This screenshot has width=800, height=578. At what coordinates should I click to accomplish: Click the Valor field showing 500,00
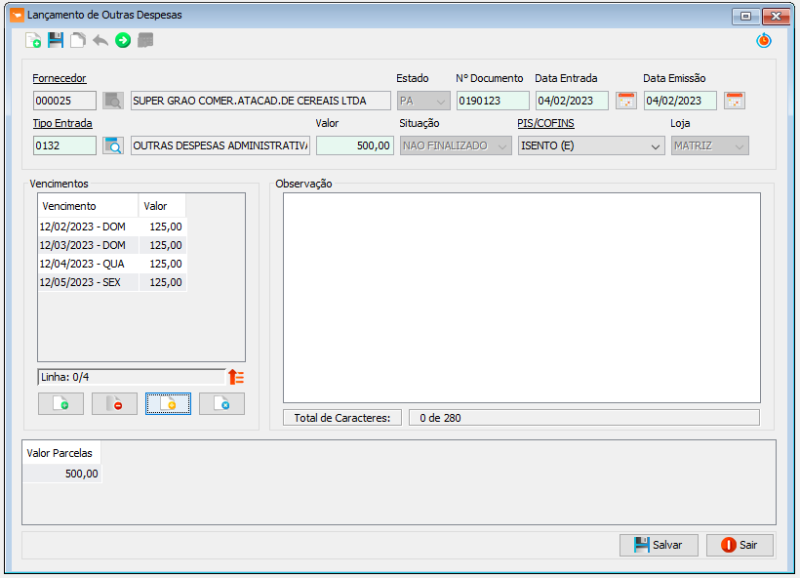pos(355,146)
